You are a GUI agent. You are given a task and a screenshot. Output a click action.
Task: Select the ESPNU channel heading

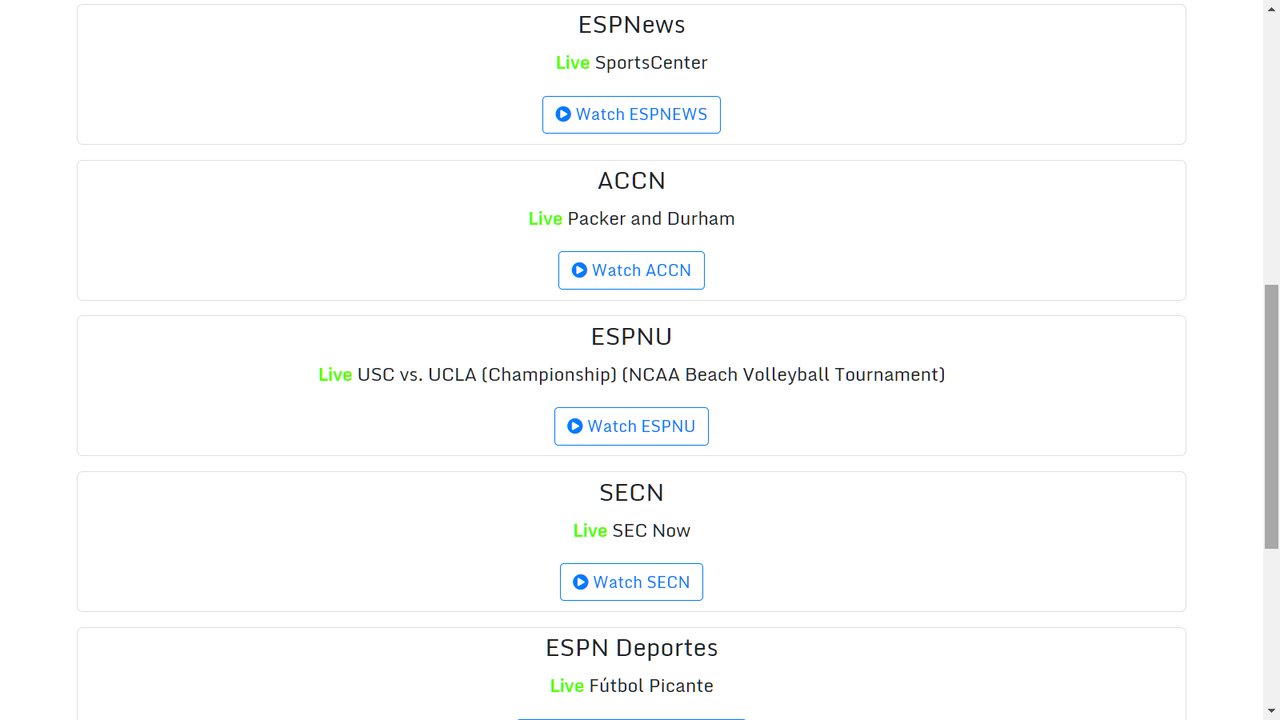point(631,336)
